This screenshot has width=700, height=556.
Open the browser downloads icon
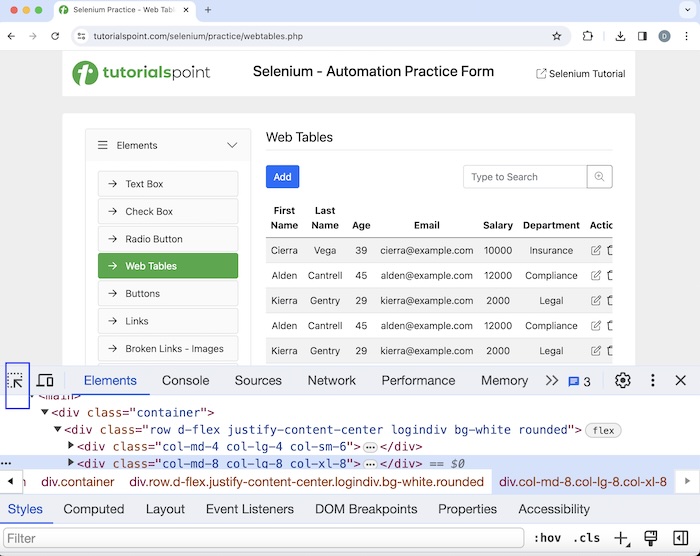click(x=620, y=36)
